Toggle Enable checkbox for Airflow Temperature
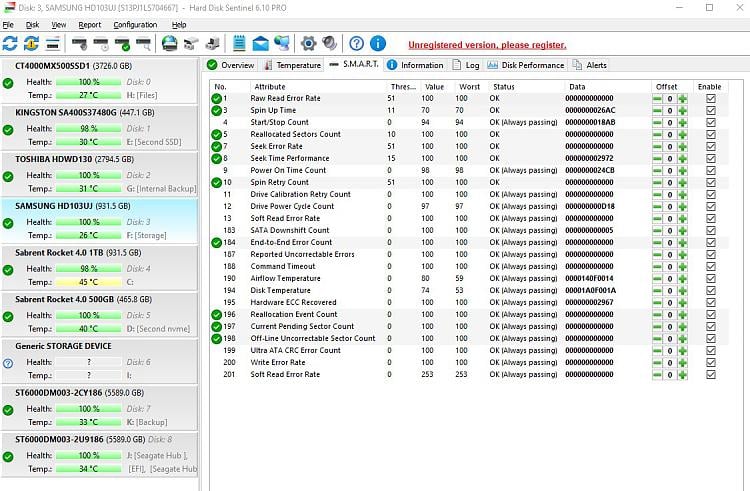This screenshot has width=750, height=491. coord(711,279)
